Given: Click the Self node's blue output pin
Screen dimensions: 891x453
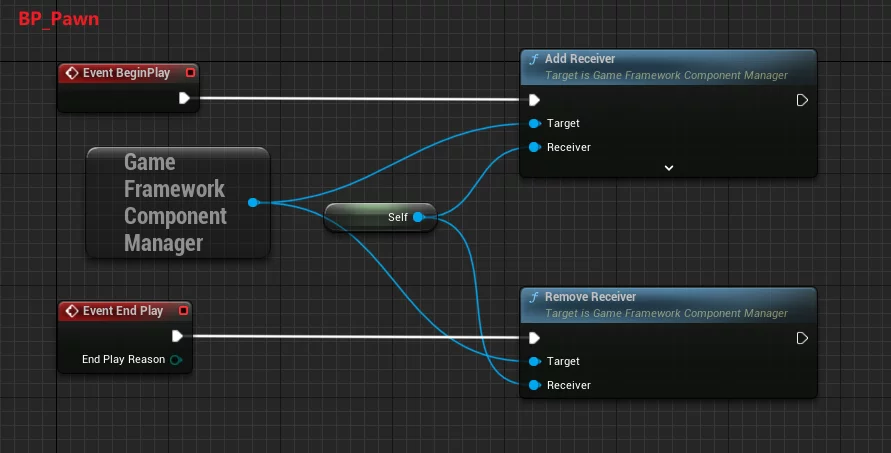Looking at the screenshot, I should [x=418, y=217].
